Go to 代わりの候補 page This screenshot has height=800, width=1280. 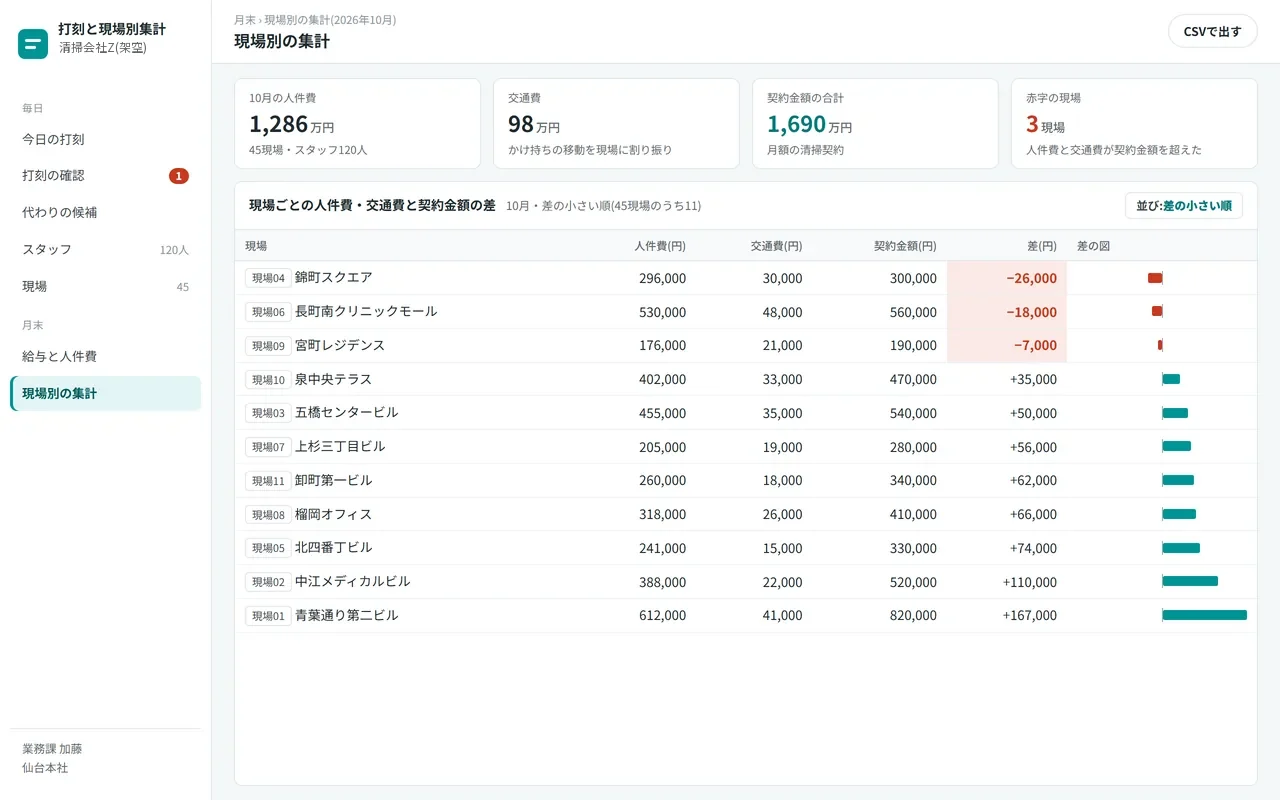pos(105,213)
